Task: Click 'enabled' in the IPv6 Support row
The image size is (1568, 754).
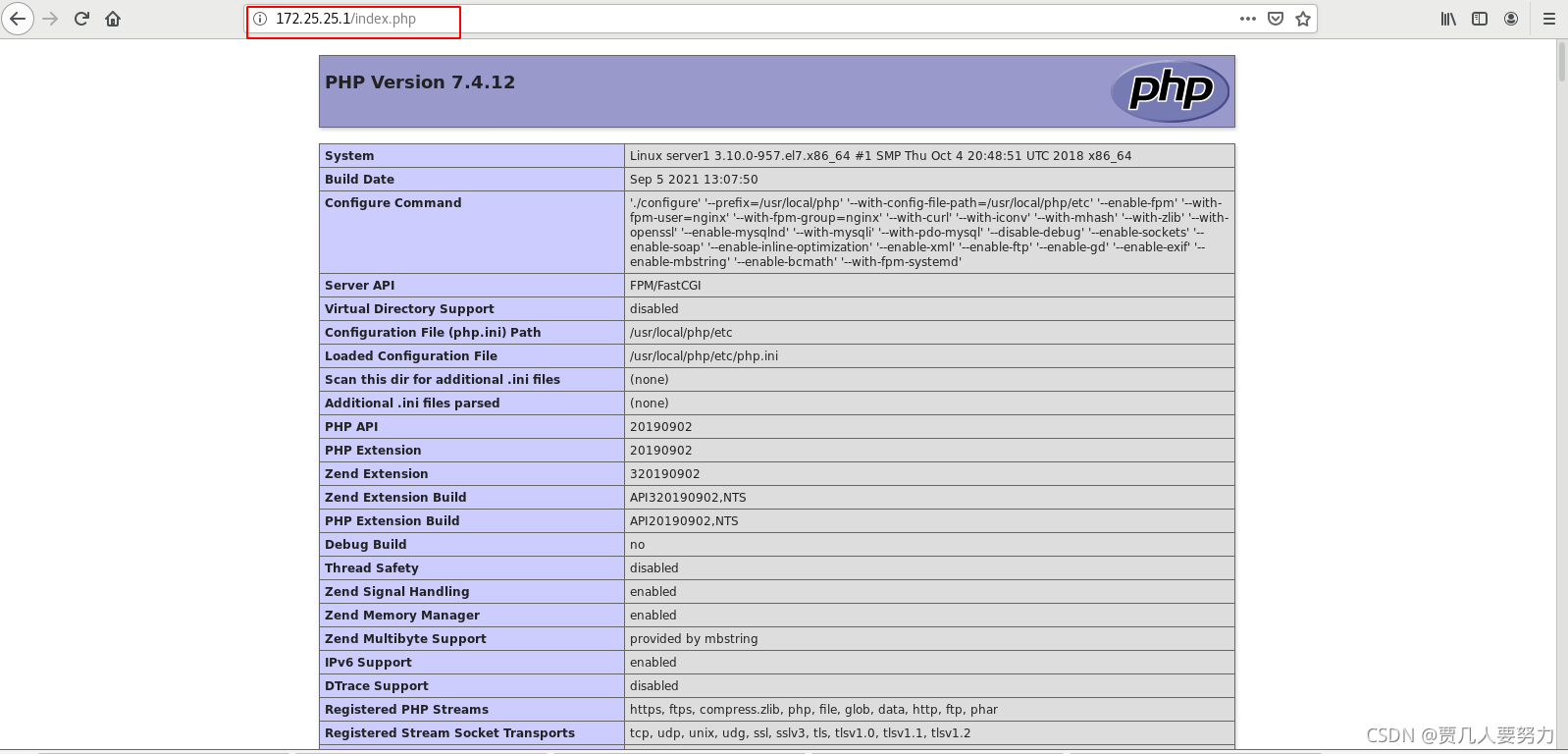Action: (x=653, y=663)
